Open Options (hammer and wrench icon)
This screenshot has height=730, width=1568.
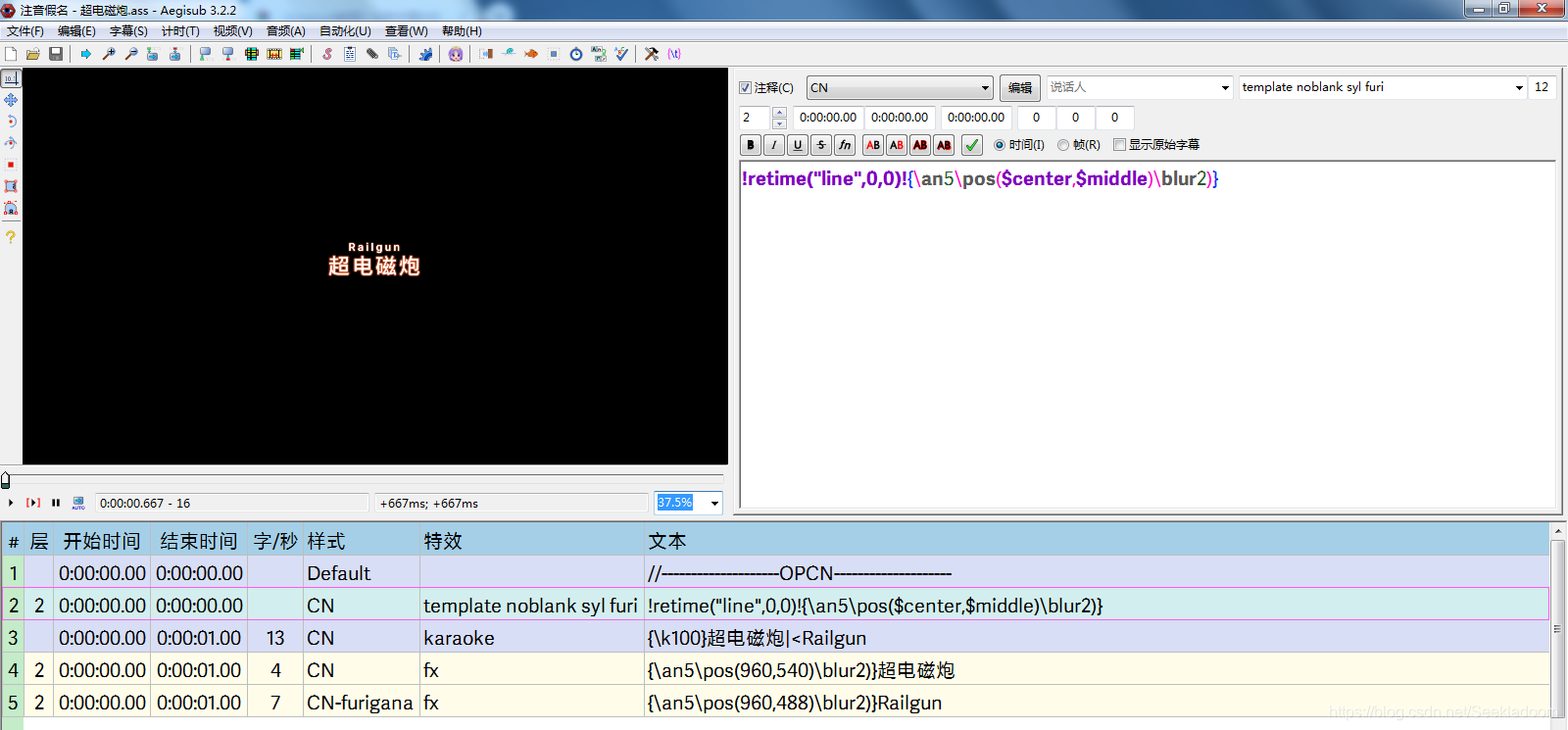(652, 54)
